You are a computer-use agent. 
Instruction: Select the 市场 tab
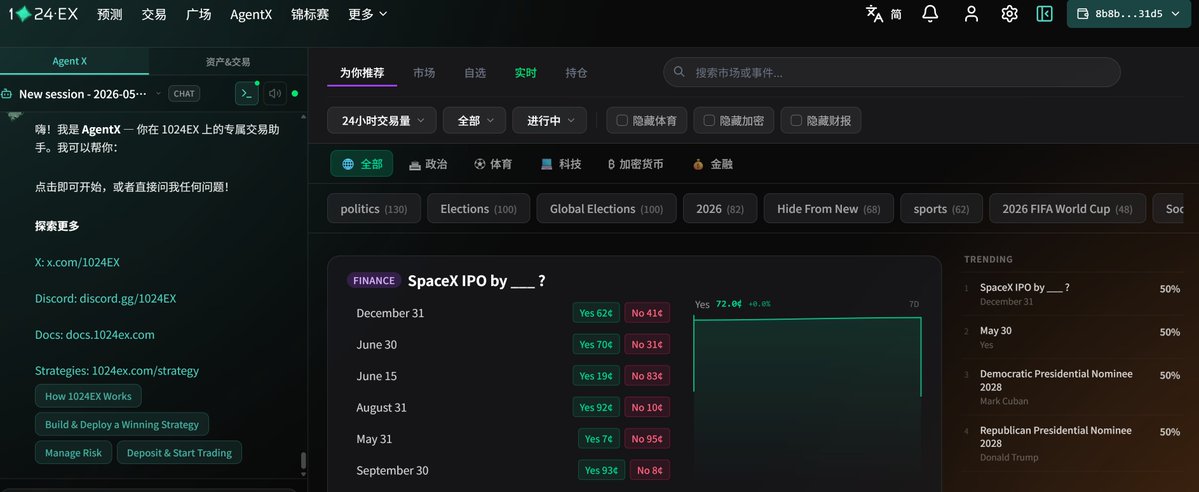(424, 73)
